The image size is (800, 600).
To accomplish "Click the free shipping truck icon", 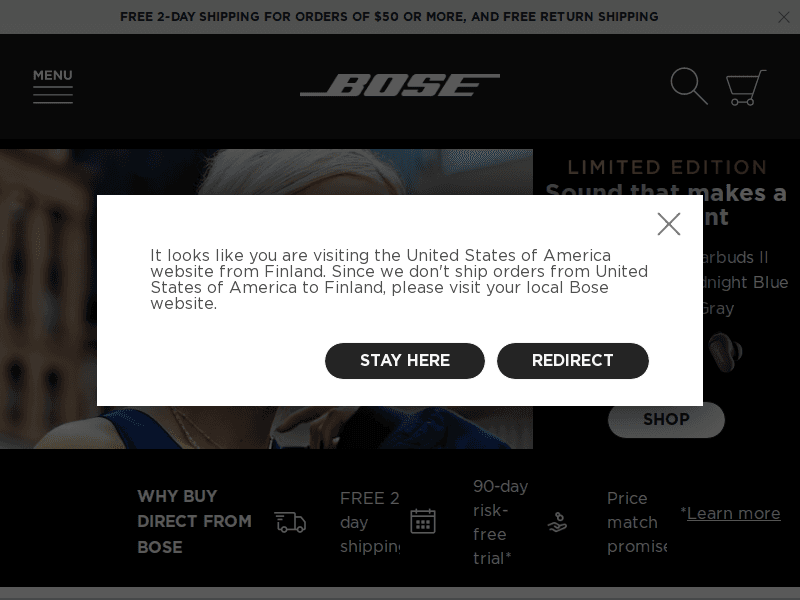I will click(290, 521).
